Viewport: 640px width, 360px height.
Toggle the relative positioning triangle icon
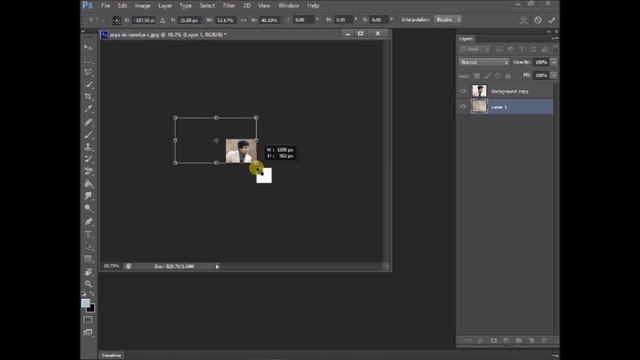163,20
